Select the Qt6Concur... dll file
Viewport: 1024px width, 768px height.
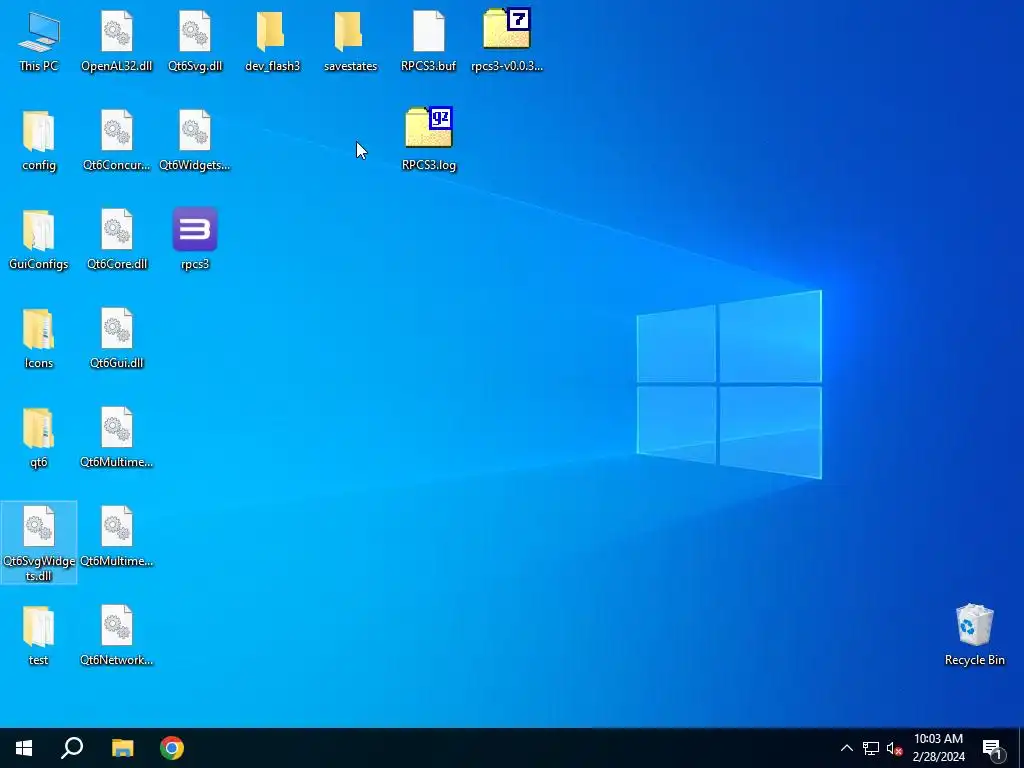(x=117, y=140)
